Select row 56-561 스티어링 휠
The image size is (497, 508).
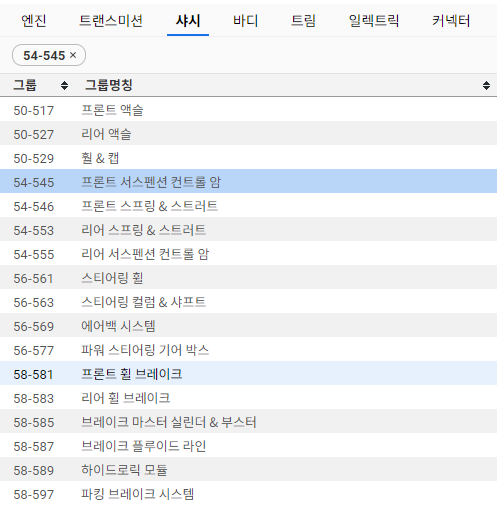coord(248,277)
